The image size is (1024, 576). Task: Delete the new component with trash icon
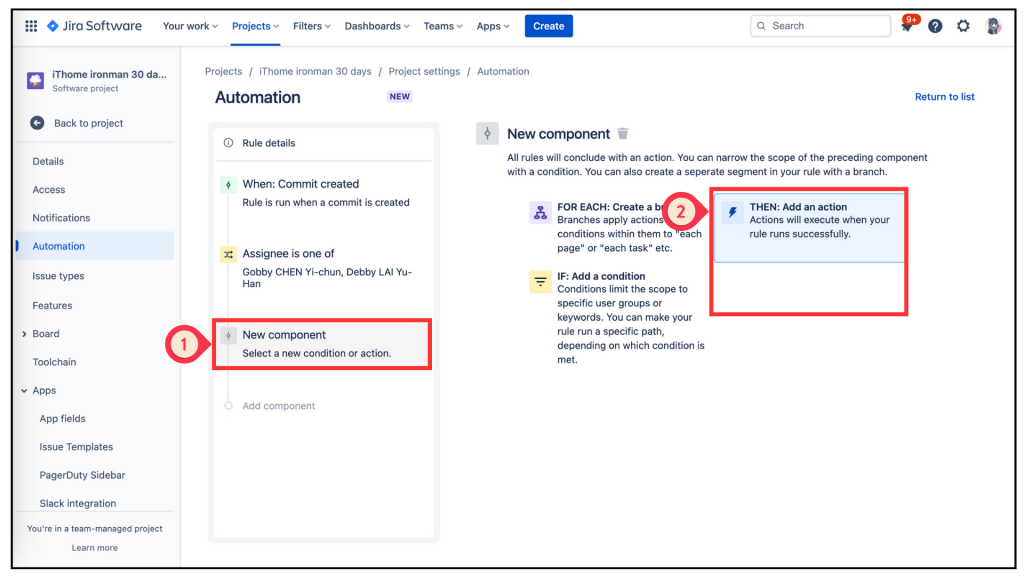click(x=623, y=134)
